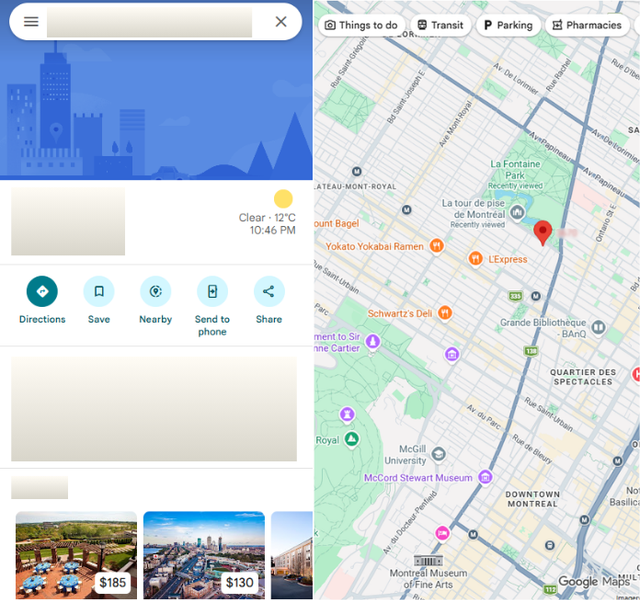Select the Transit filter chip
Screen dimensions: 640x600
coord(440,25)
